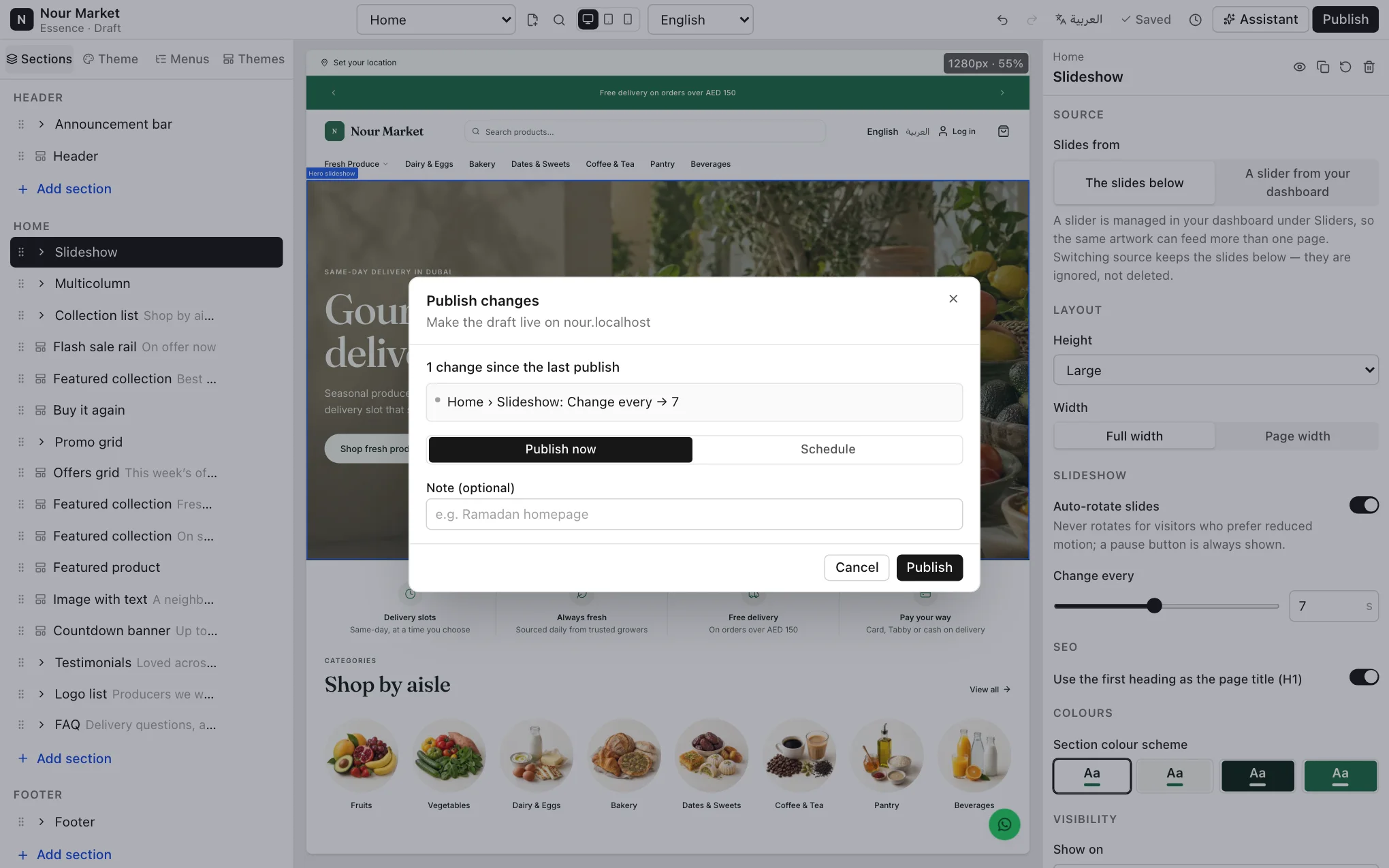The height and width of the screenshot is (868, 1389).
Task: Click the redo arrow icon
Action: coord(1032,20)
